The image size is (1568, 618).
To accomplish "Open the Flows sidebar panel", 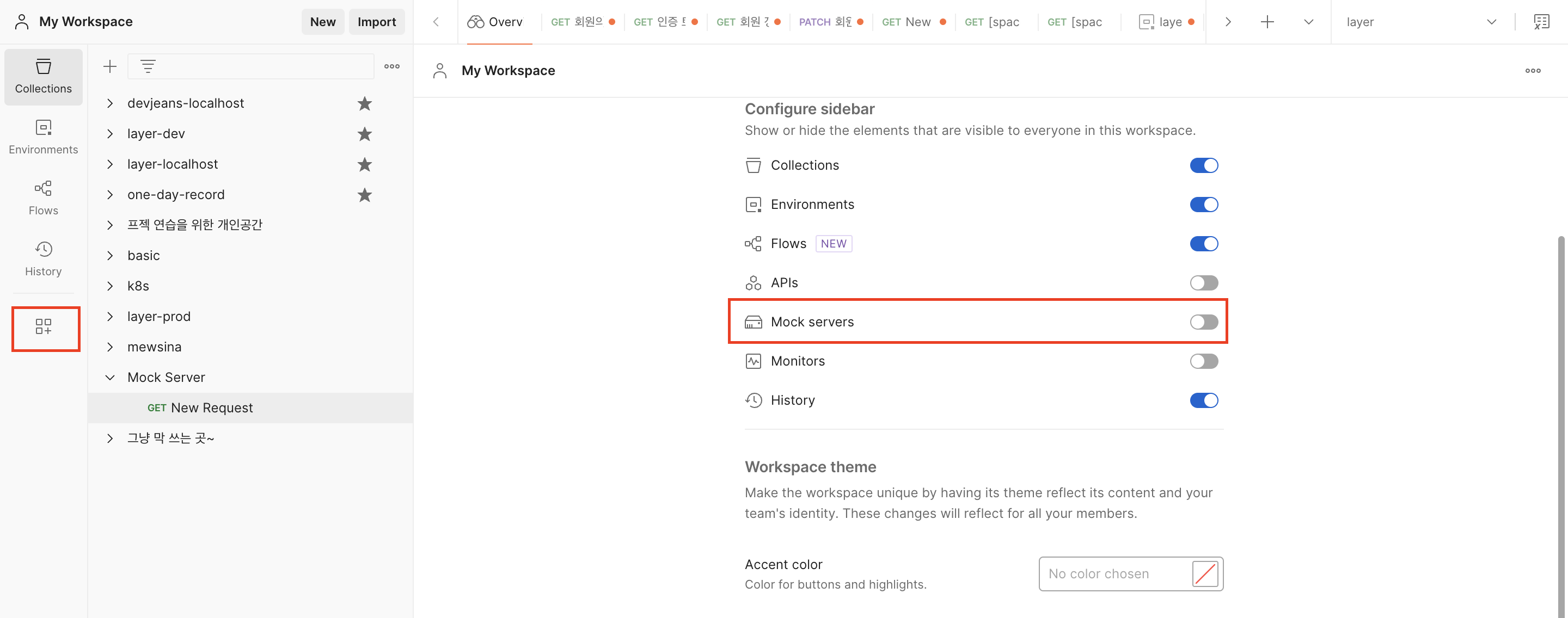I will (43, 197).
